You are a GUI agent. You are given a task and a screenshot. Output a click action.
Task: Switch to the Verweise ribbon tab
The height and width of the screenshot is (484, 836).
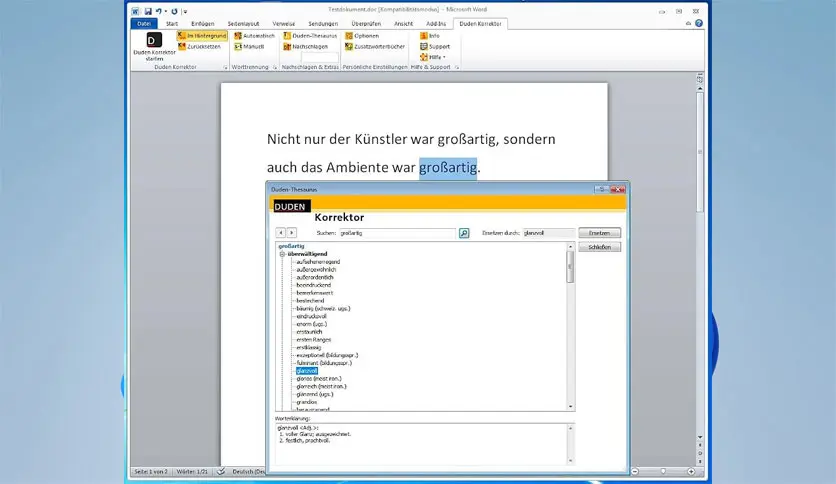point(284,23)
